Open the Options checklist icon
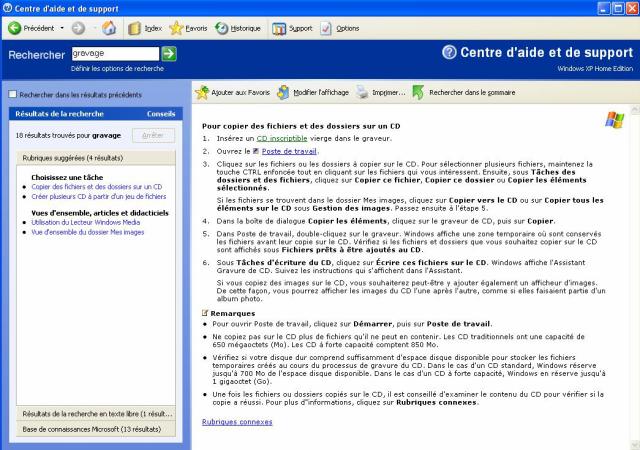The image size is (640, 450). (326, 29)
